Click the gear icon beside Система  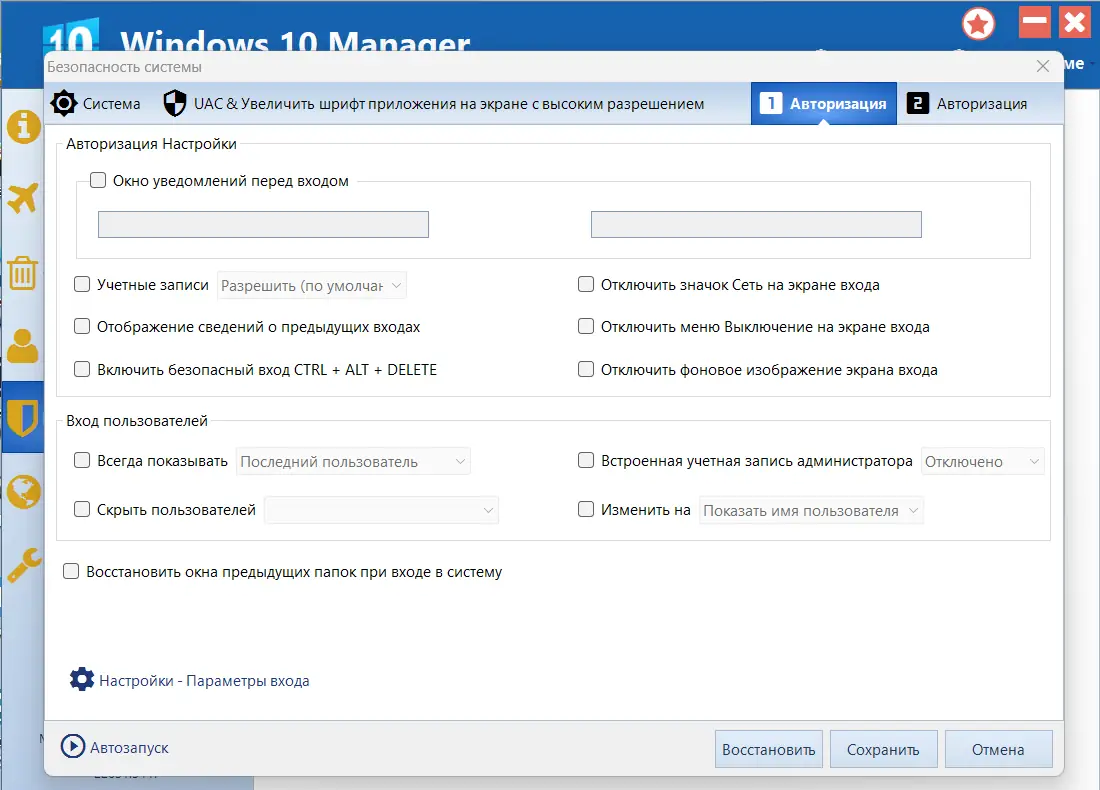64,104
